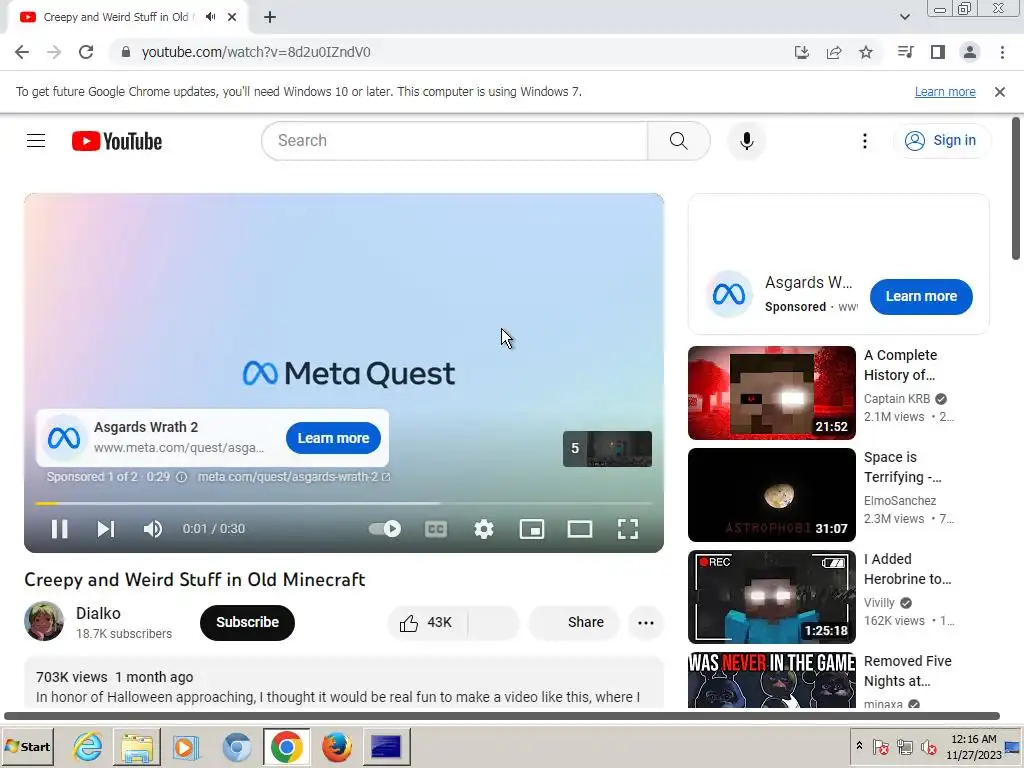Toggle Chrome side panel
The height and width of the screenshot is (768, 1024).
tap(938, 52)
